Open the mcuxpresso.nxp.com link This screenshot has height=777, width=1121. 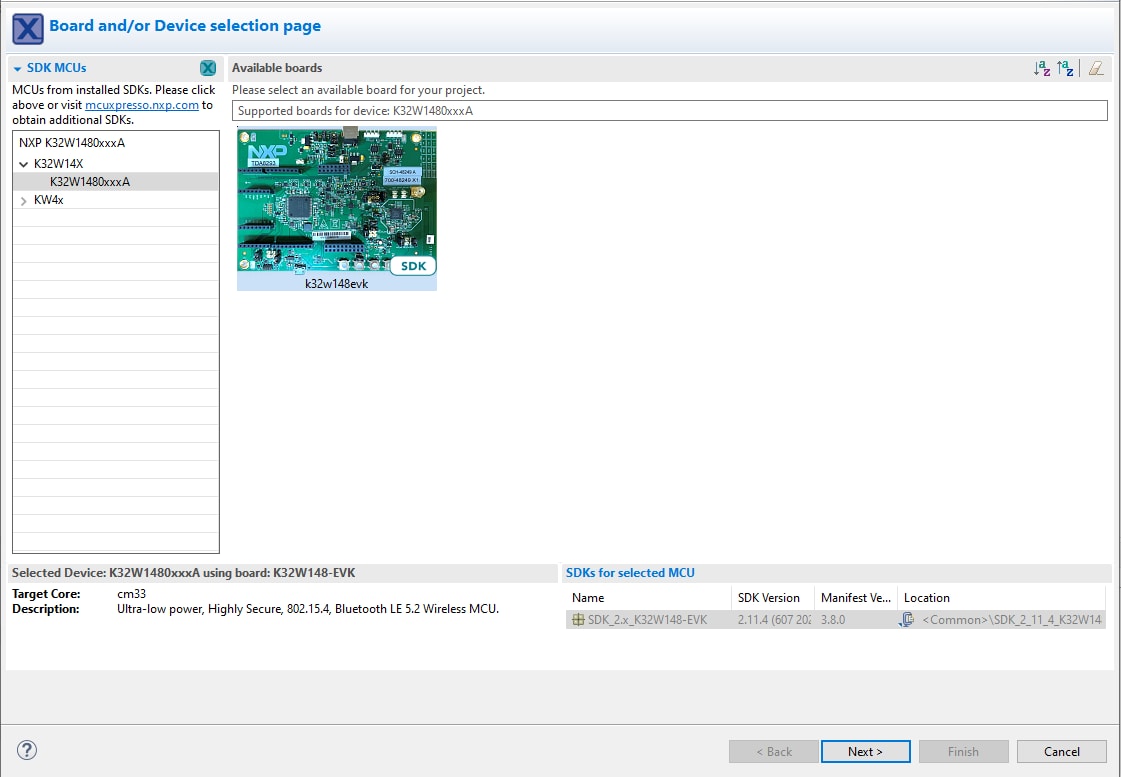(x=142, y=105)
